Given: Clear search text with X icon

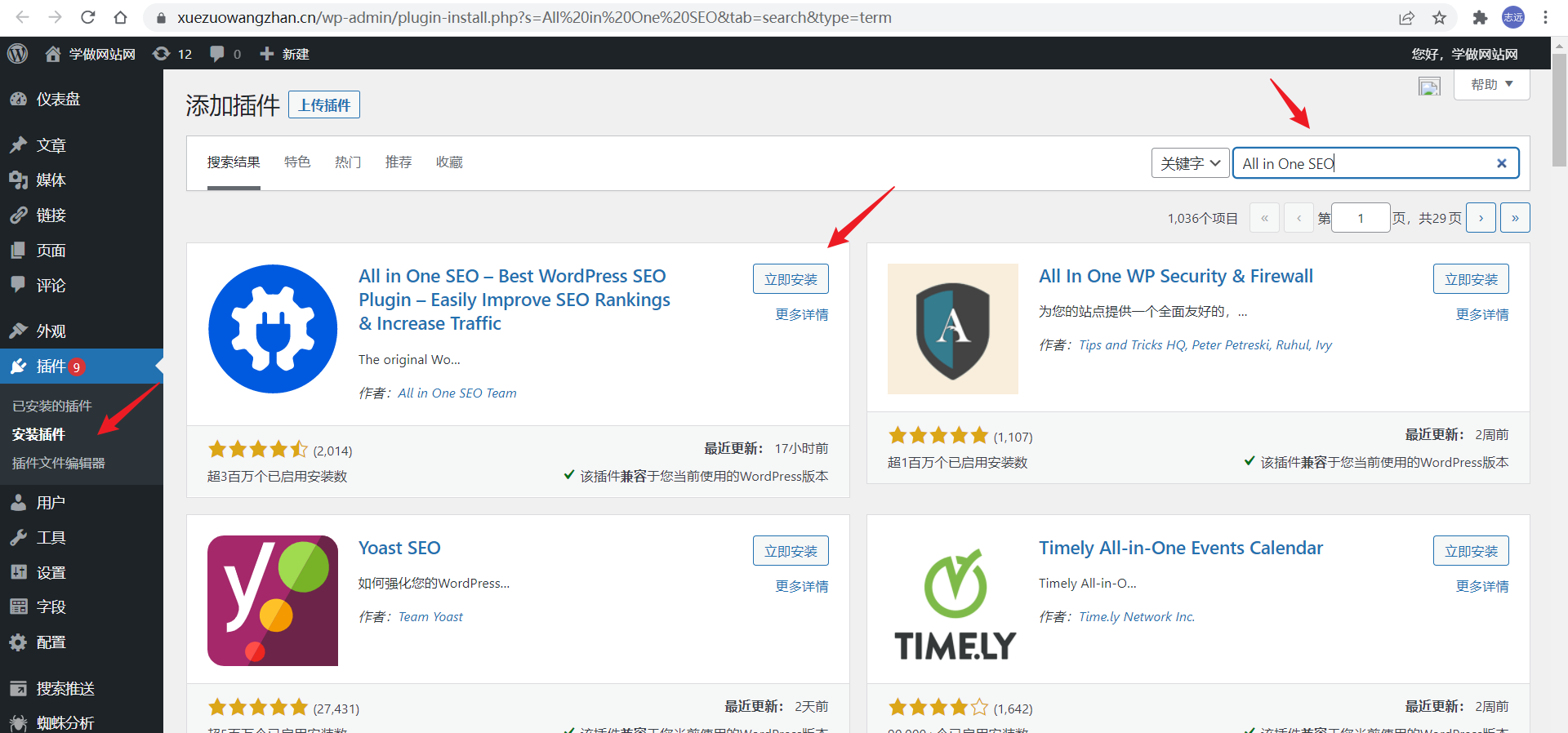Looking at the screenshot, I should pos(1501,163).
